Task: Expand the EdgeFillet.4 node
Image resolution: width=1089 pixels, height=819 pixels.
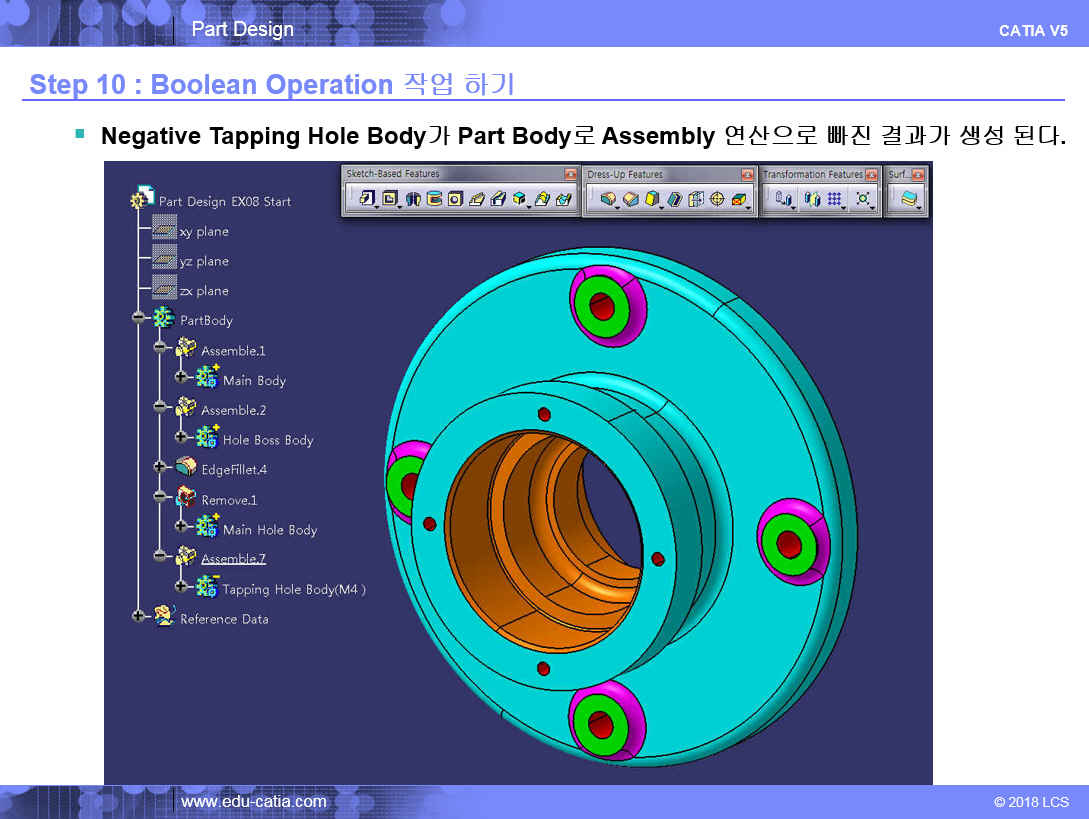Action: (160, 467)
